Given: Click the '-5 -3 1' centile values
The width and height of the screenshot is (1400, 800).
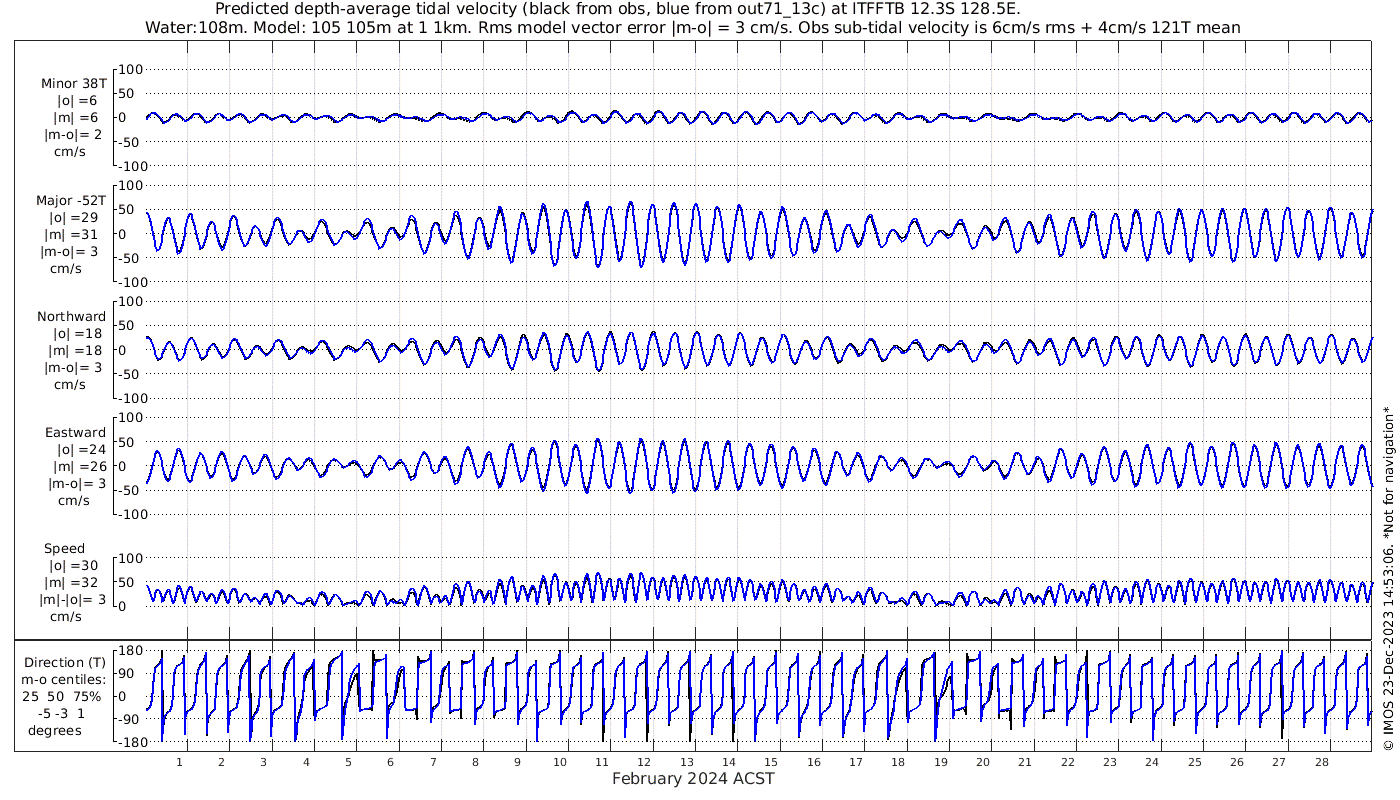Looking at the screenshot, I should click(x=62, y=713).
